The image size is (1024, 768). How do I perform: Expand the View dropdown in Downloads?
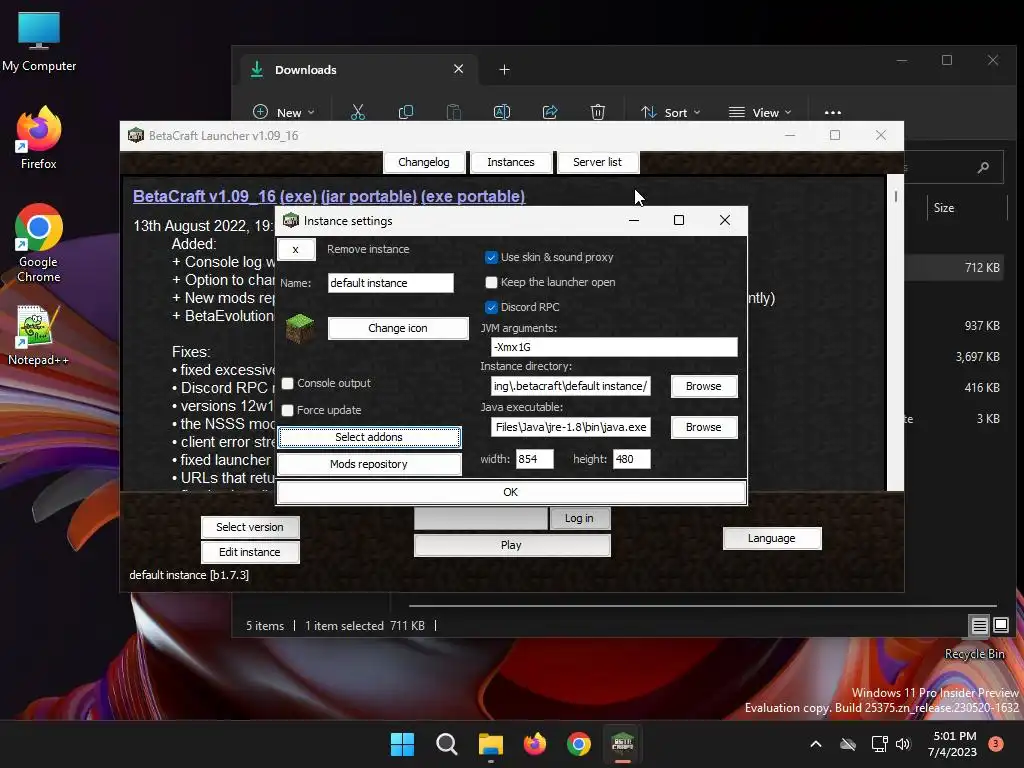pos(760,112)
